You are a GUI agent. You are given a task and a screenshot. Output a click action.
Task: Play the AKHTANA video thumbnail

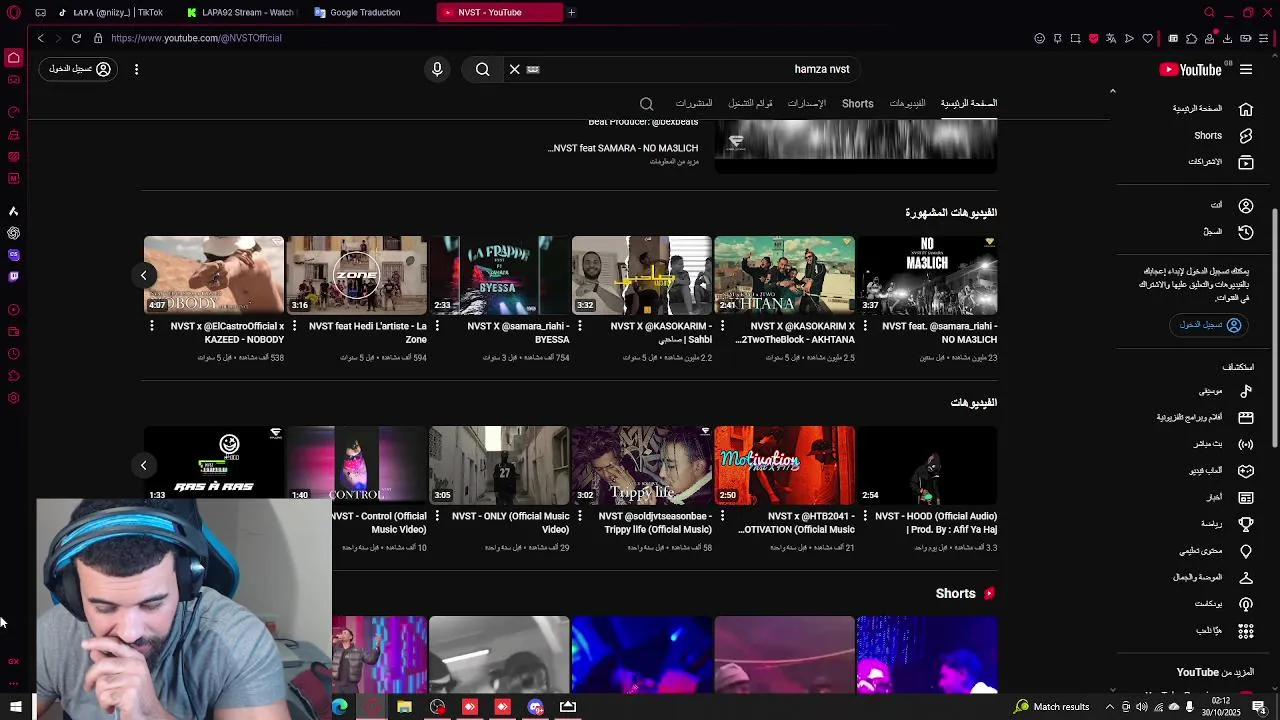(x=785, y=275)
